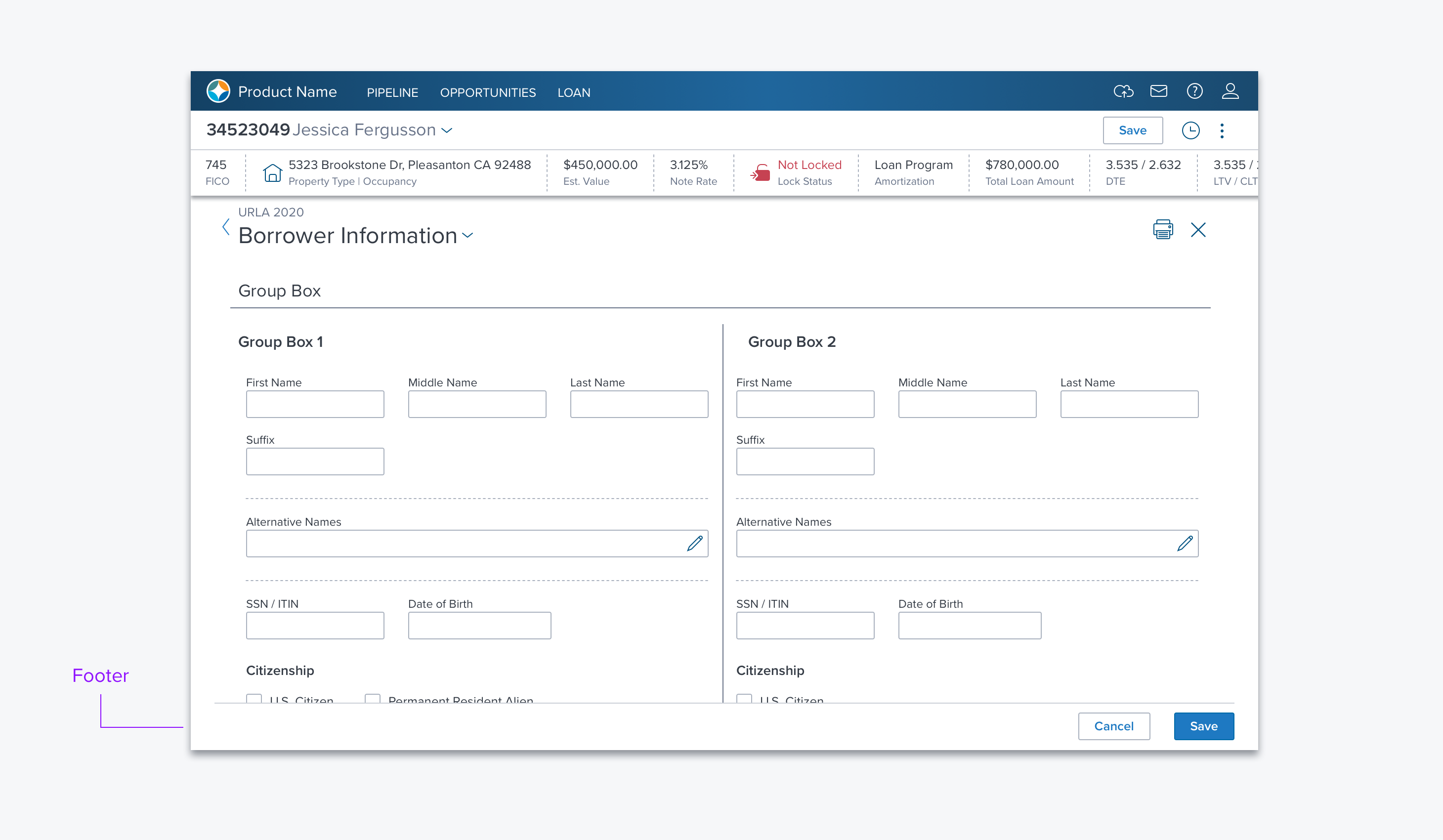Click the 3.535 / 2.632 DTE value

pyautogui.click(x=1143, y=165)
